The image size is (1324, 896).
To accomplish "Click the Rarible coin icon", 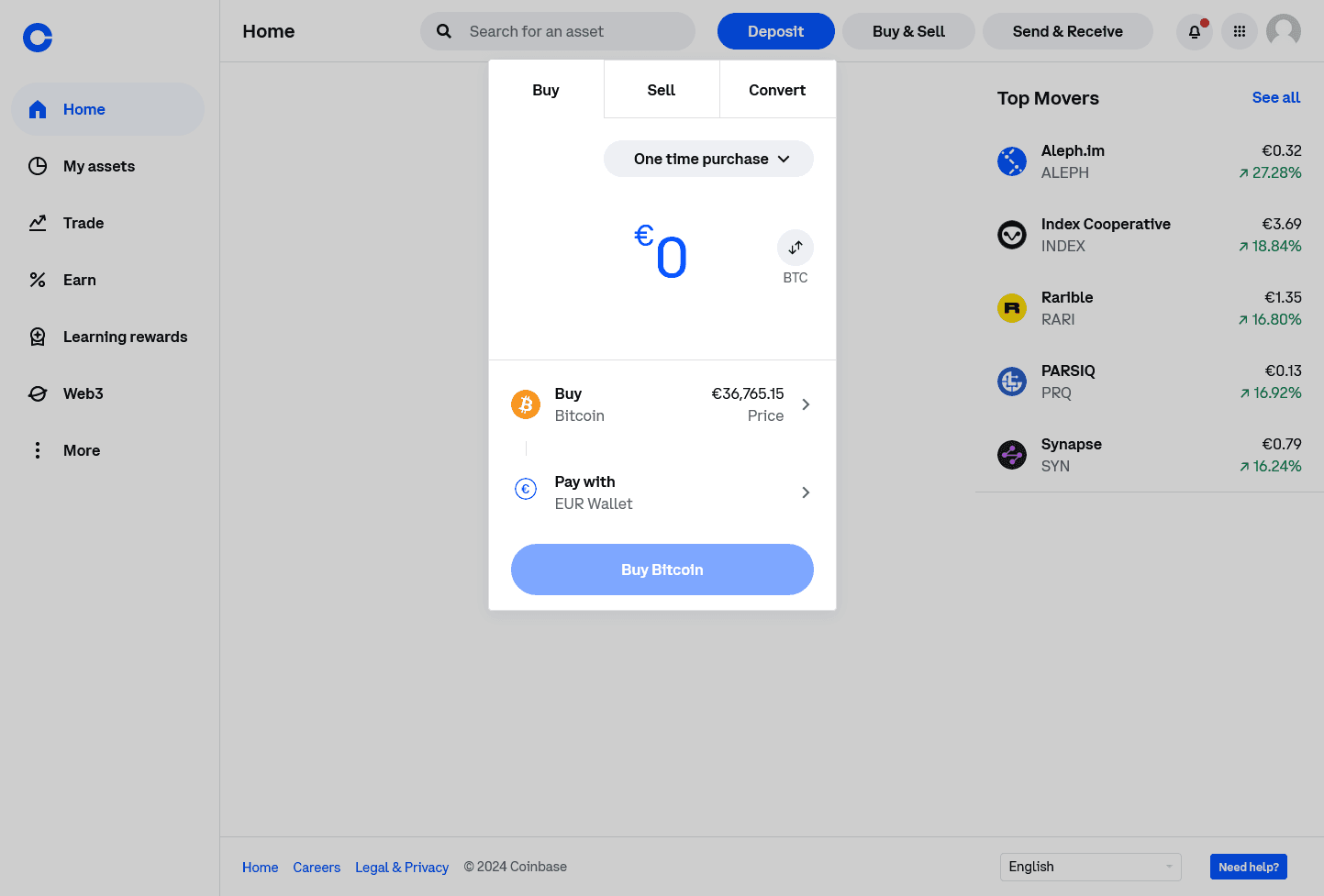I will 1012,308.
